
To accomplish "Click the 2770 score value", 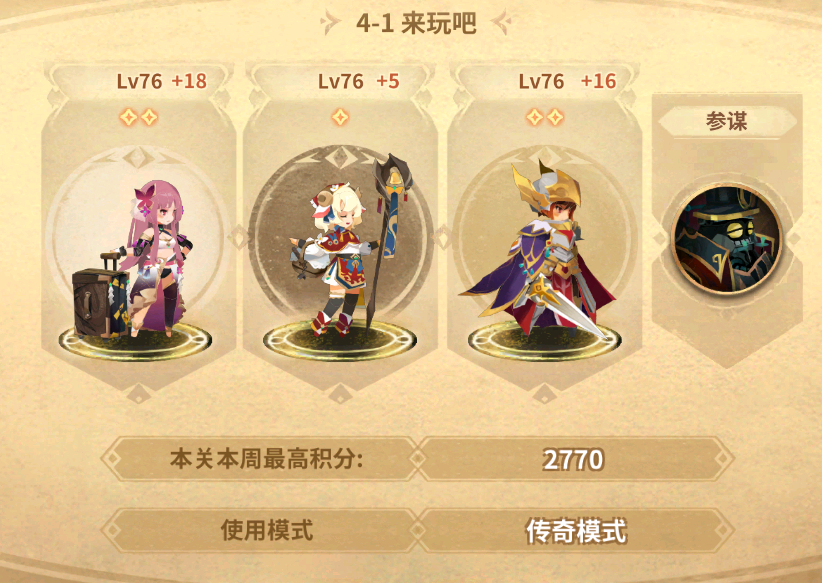I will tap(573, 460).
